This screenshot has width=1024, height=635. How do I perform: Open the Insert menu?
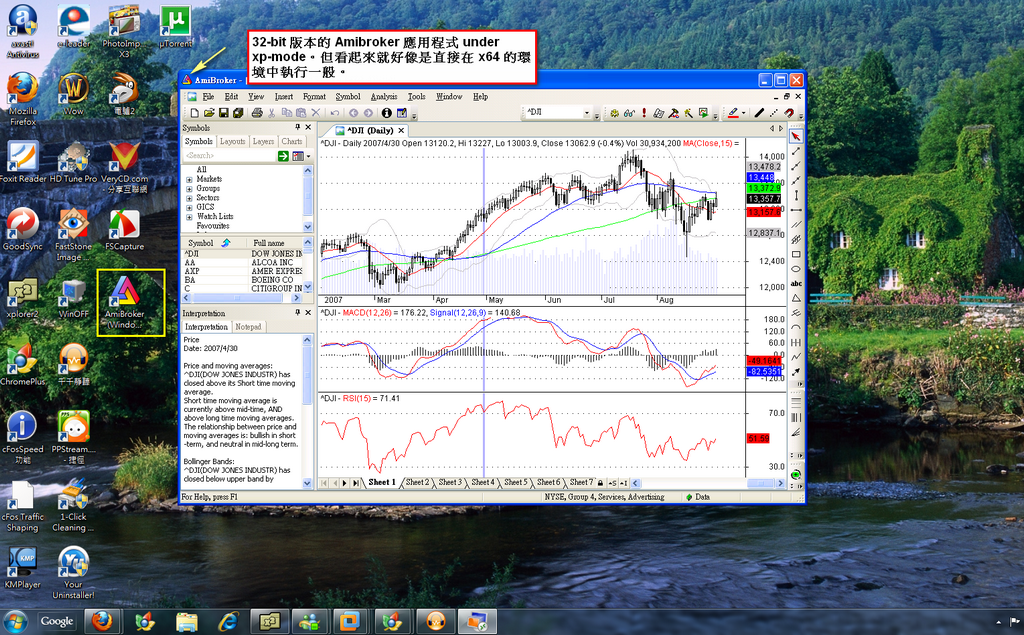(x=284, y=96)
